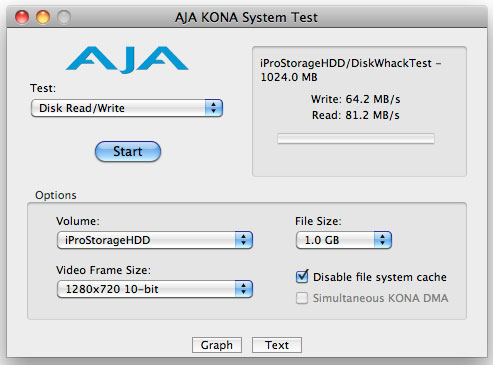Open the iProStorageHDD volume dropdown
Screen dimensions: 493x365
(x=155, y=240)
